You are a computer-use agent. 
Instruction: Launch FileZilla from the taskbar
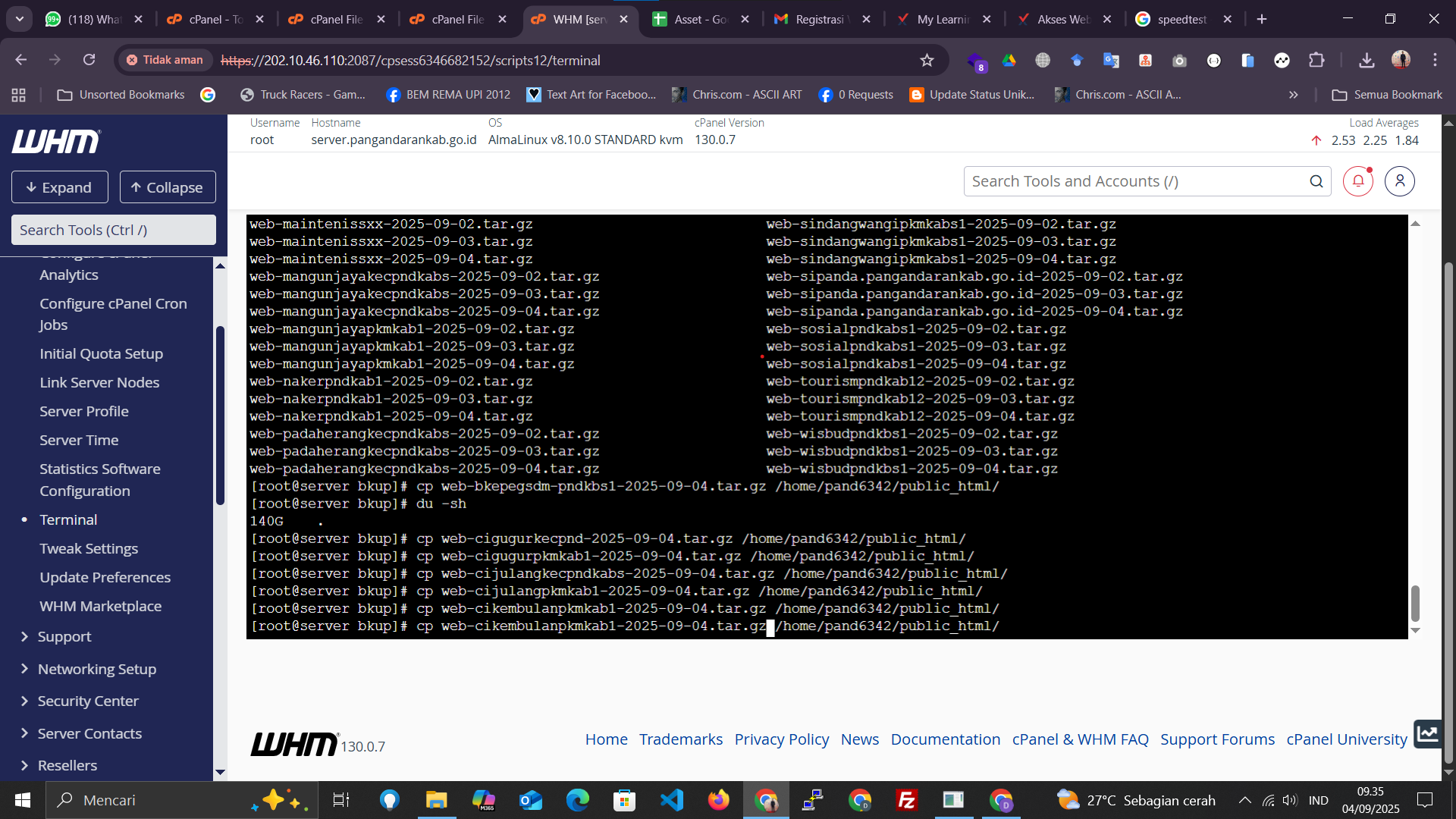point(906,800)
